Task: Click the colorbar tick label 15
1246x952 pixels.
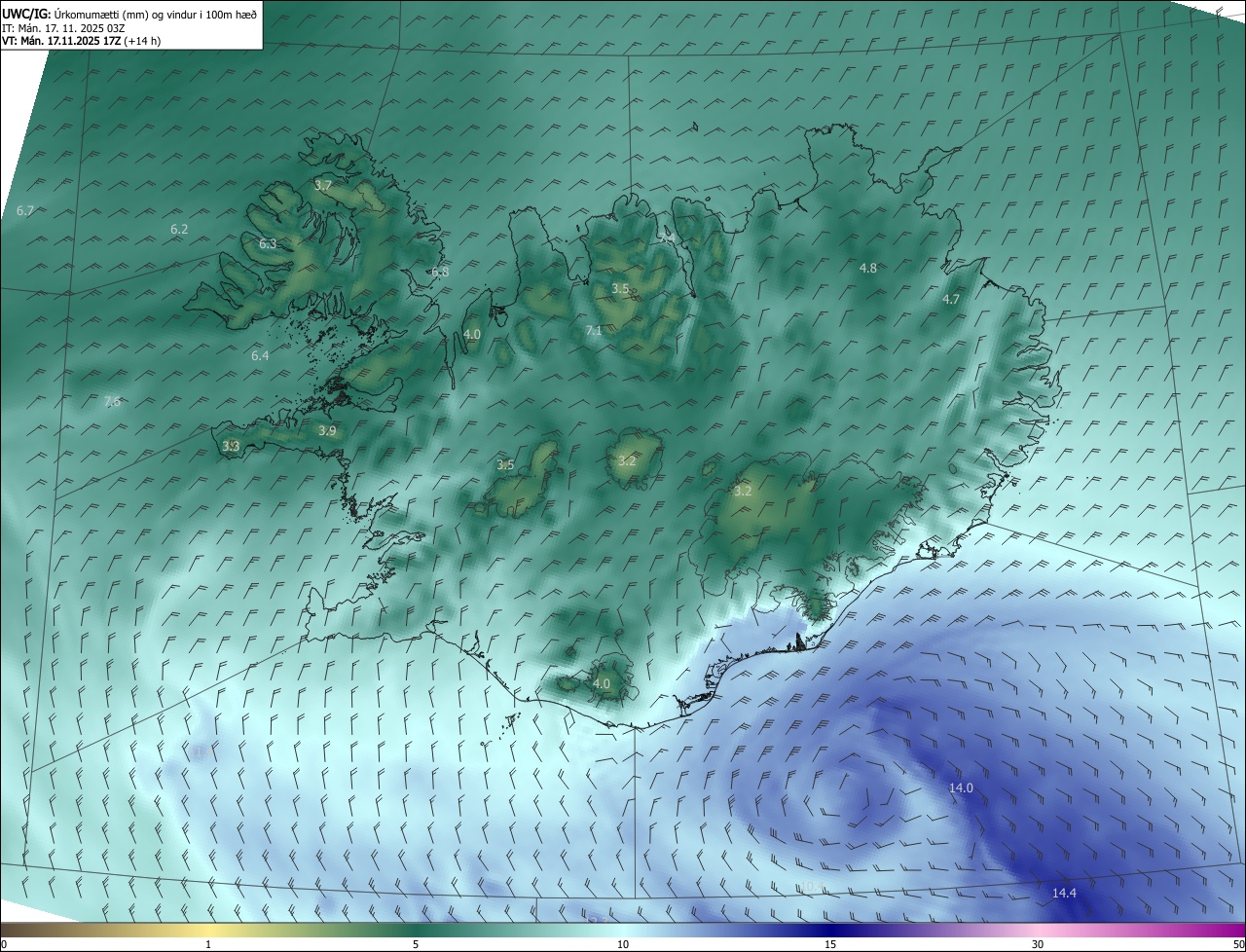Action: [830, 944]
